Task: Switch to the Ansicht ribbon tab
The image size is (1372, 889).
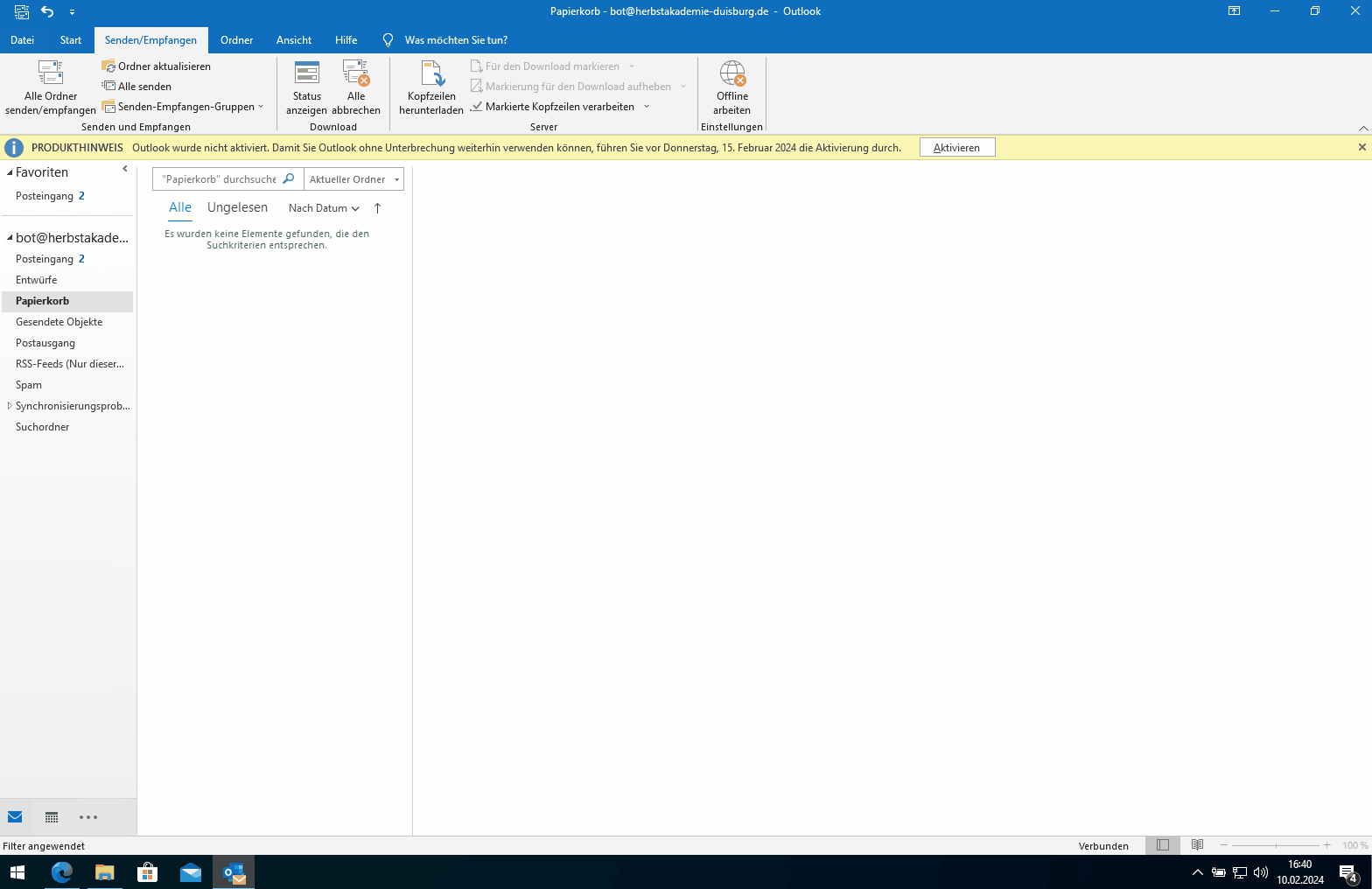Action: tap(294, 40)
